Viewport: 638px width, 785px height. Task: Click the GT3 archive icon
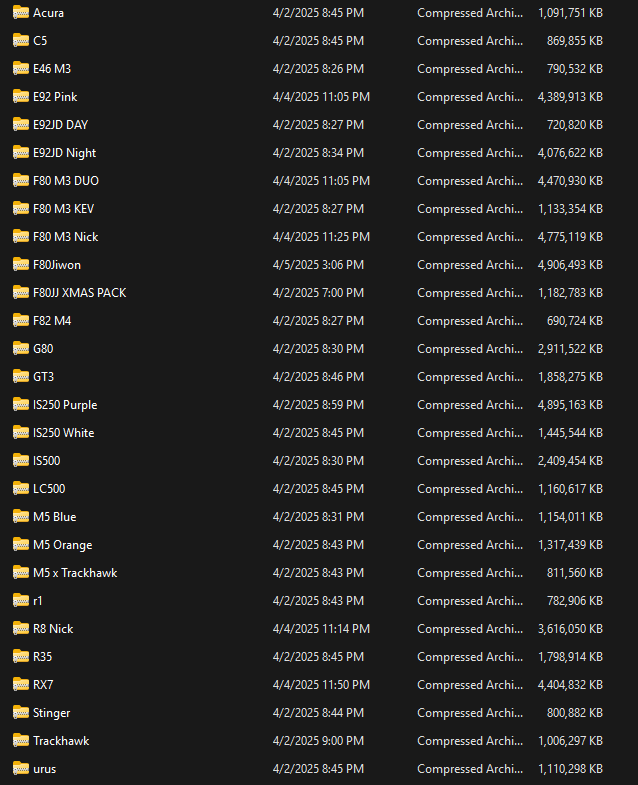tap(21, 377)
